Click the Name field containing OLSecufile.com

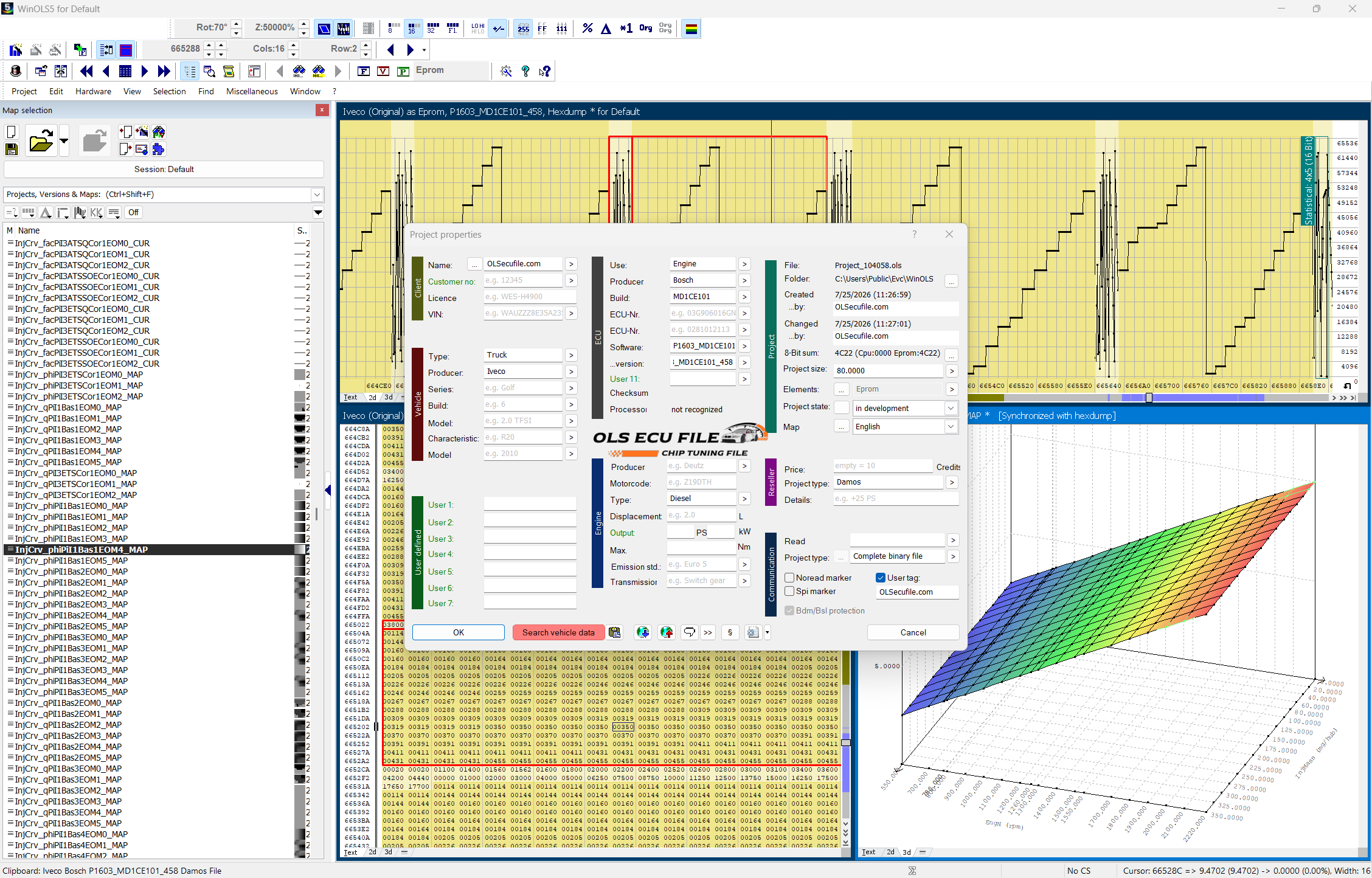tap(523, 264)
